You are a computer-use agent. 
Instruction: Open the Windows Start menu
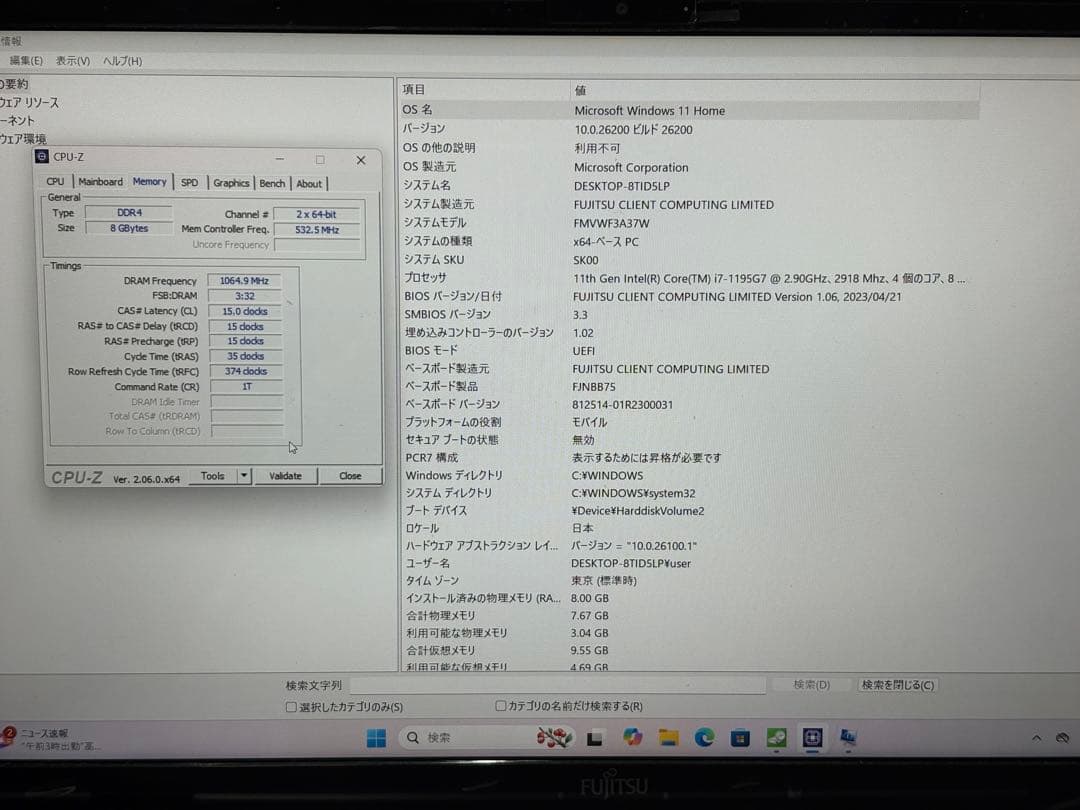[375, 738]
